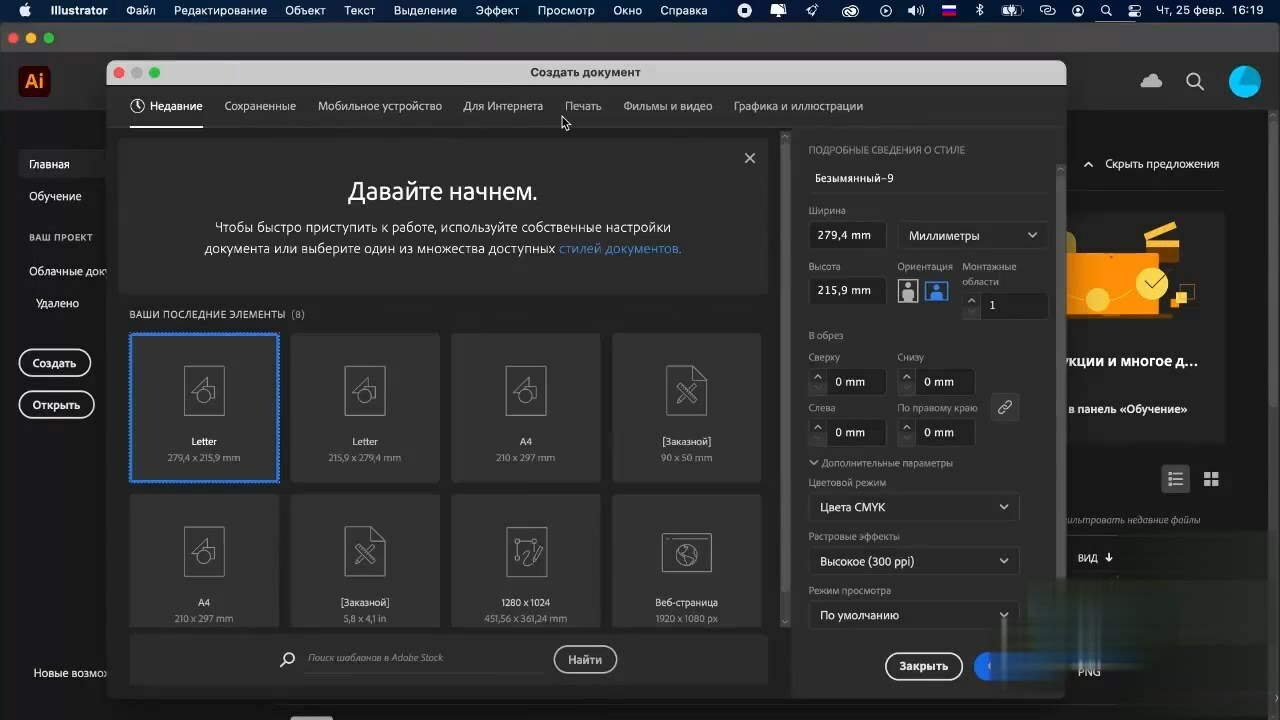Switch to Графика и иллюстрации tab
This screenshot has height=720, width=1280.
pyautogui.click(x=798, y=106)
